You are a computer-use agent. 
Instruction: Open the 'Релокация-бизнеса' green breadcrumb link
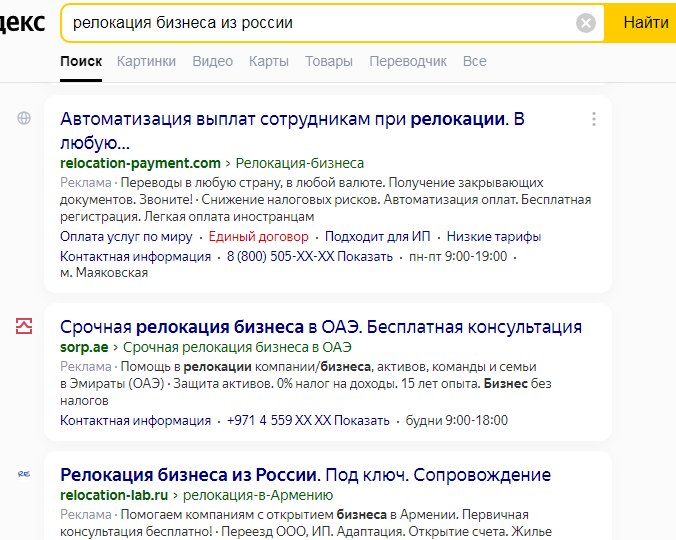(300, 163)
